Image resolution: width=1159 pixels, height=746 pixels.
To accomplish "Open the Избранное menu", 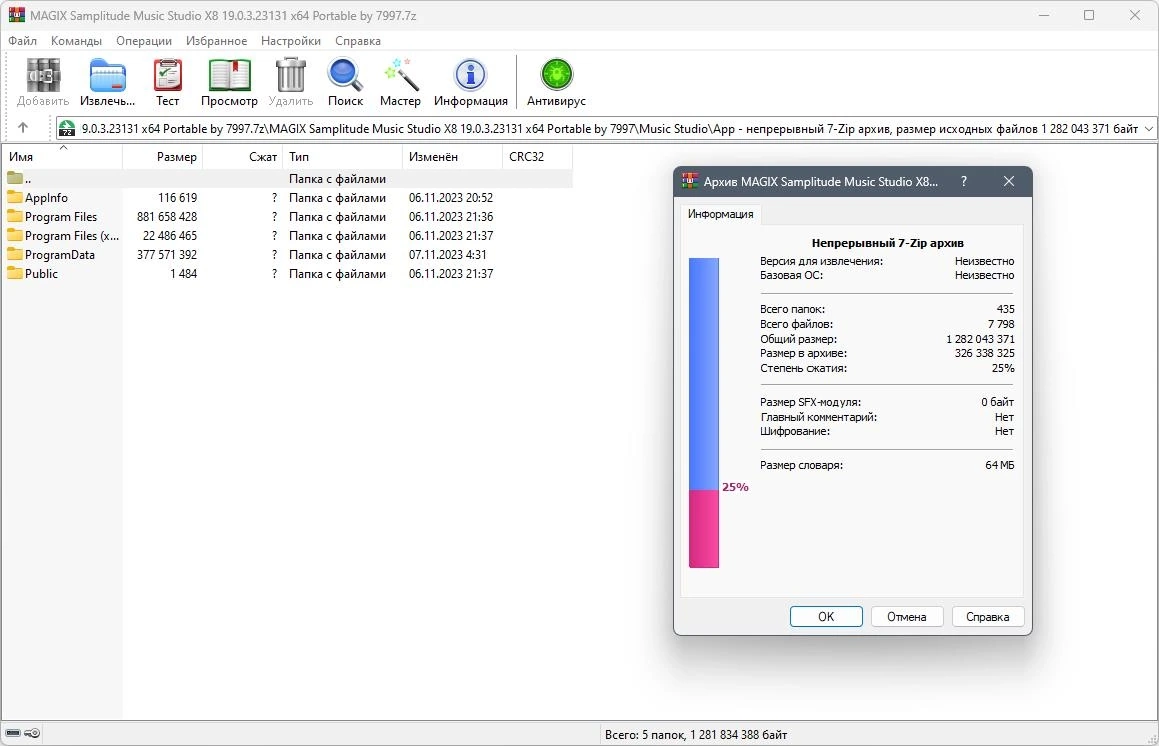I will tap(217, 41).
